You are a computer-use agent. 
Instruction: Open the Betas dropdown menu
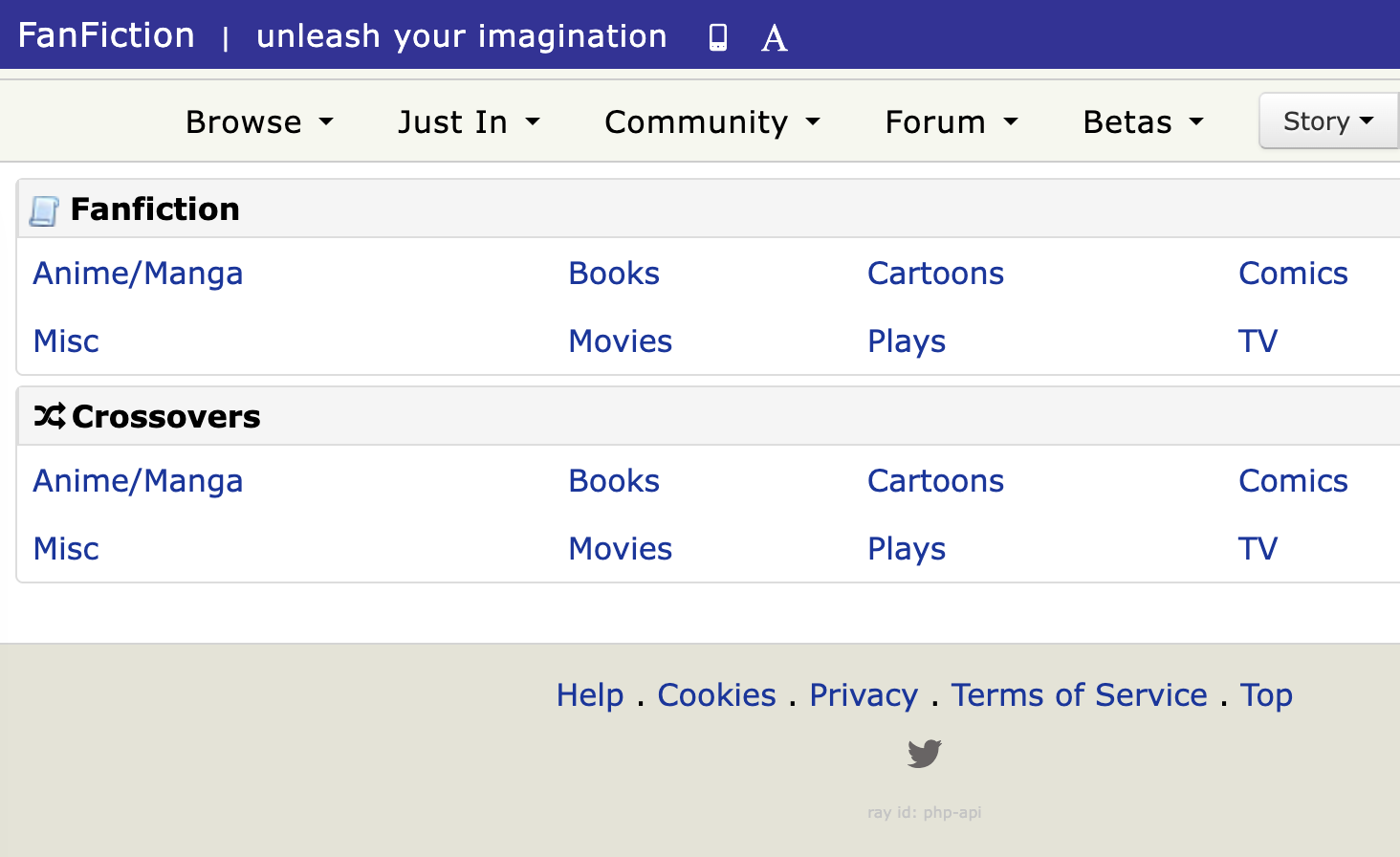coord(1143,122)
